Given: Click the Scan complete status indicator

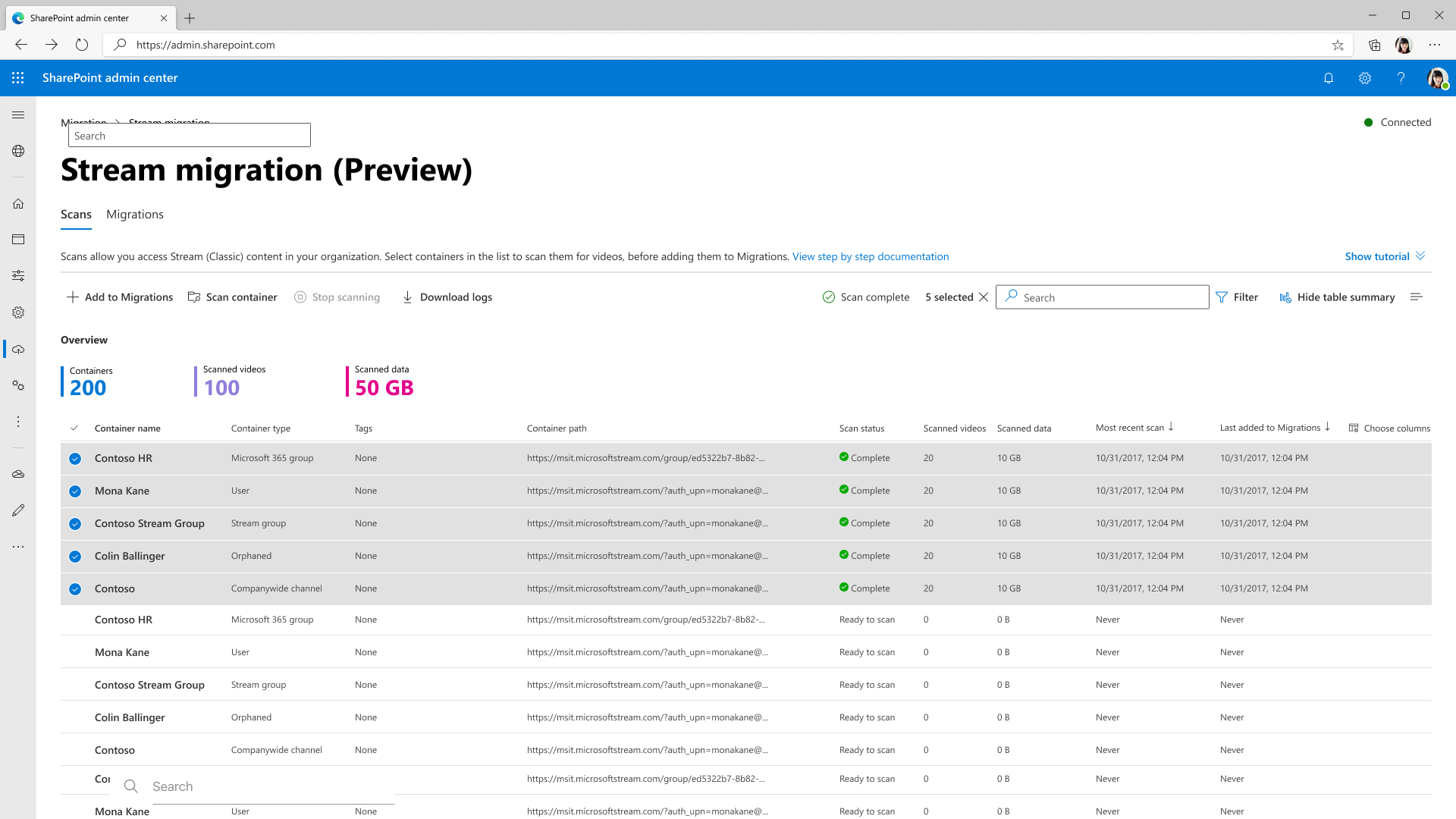Looking at the screenshot, I should tap(866, 297).
